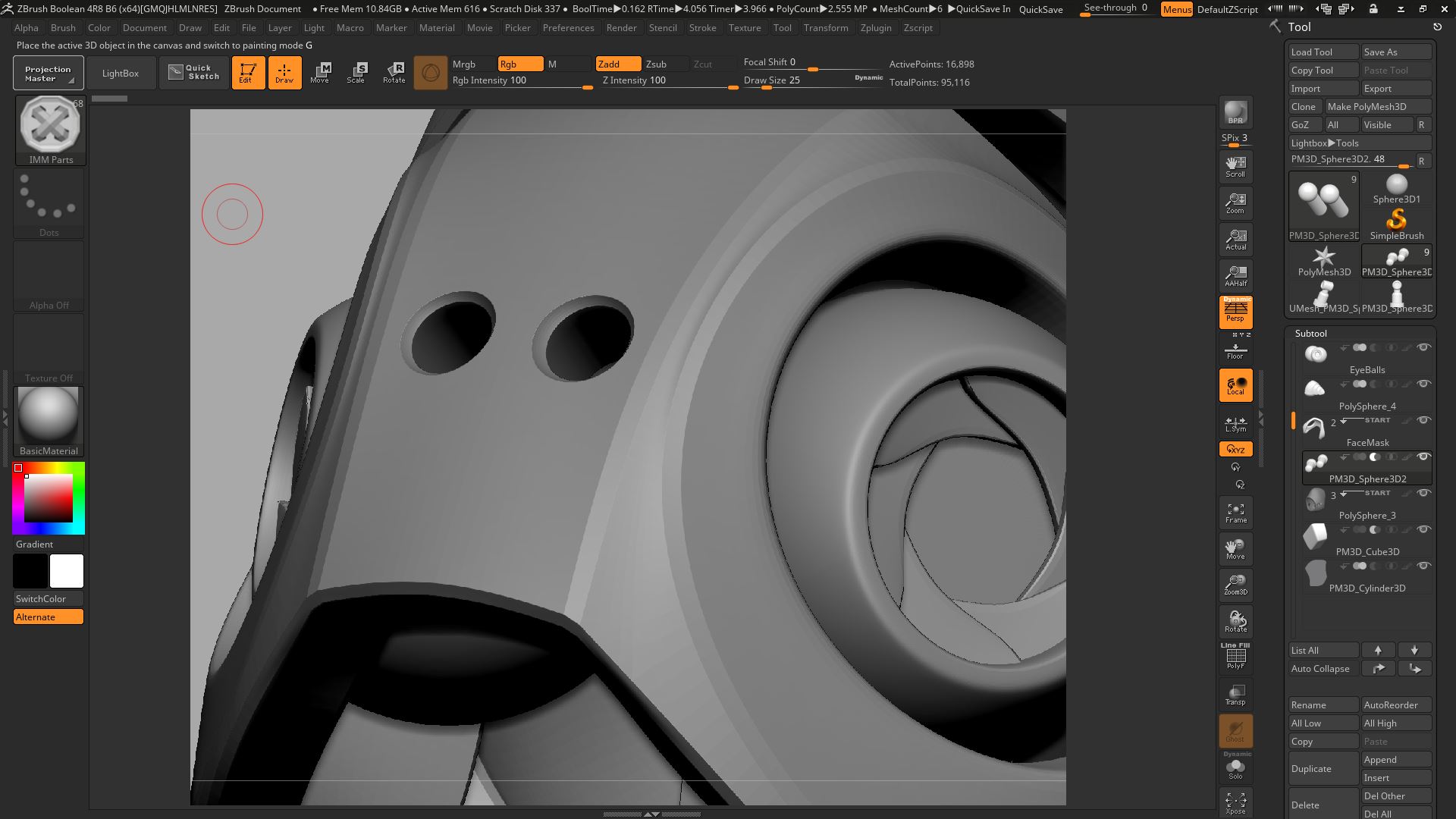Select the Rotate transform mode on top shelf
This screenshot has height=819, width=1456.
tap(394, 73)
